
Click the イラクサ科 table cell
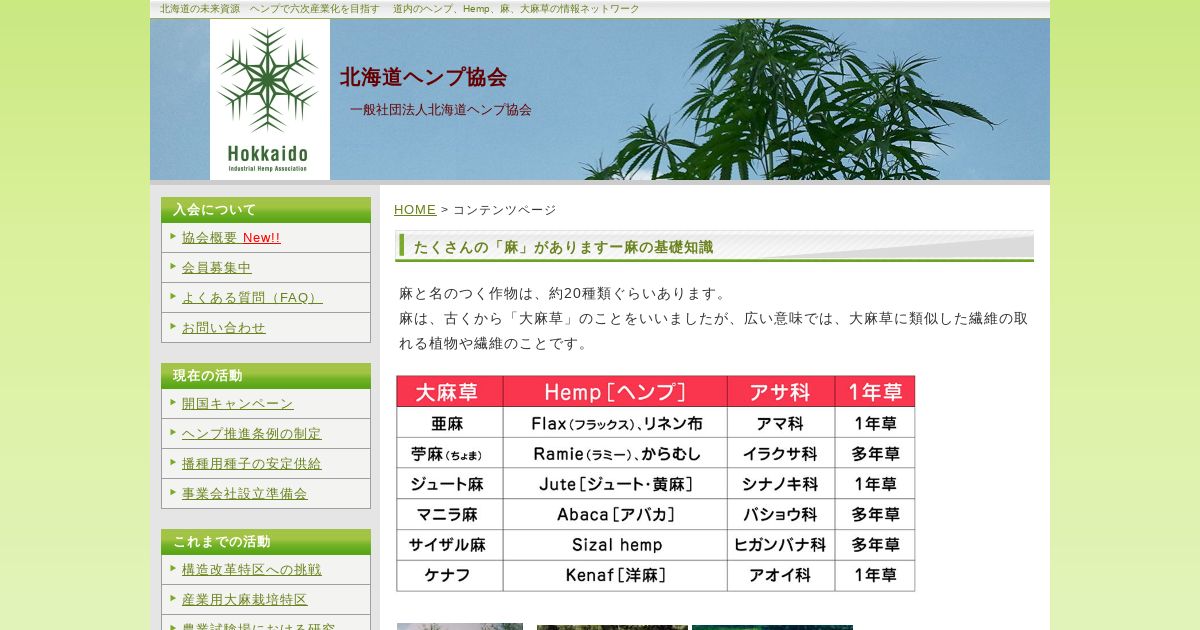click(x=781, y=454)
